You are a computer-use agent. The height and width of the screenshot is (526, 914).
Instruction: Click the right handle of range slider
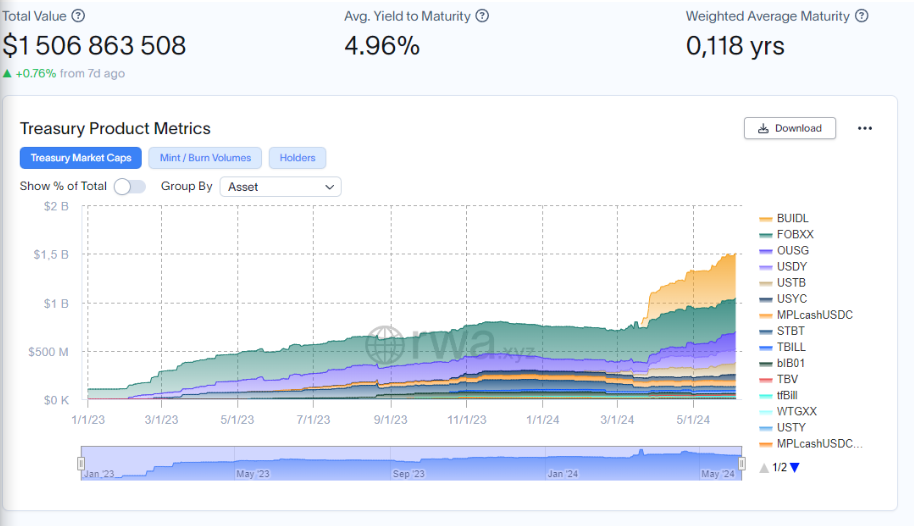click(741, 464)
